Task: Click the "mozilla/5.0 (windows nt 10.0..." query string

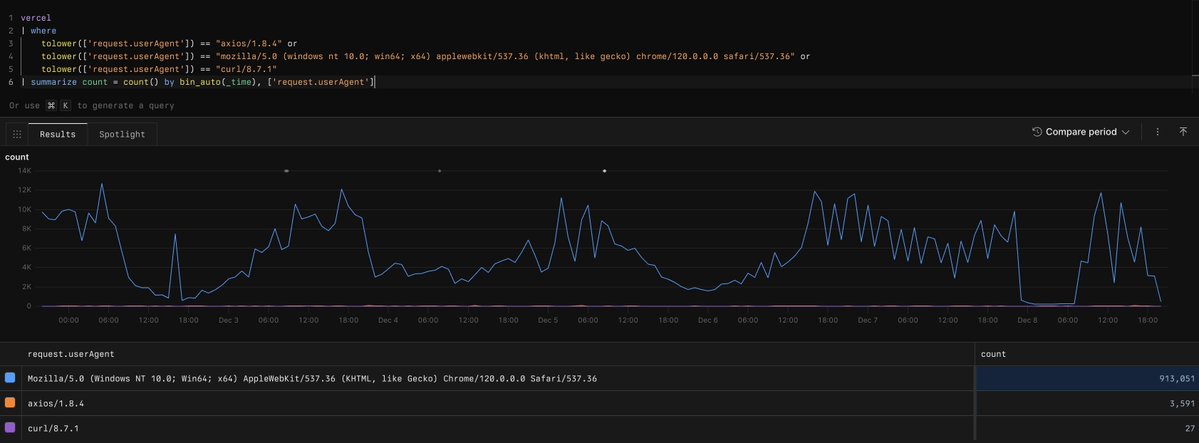Action: [505, 56]
